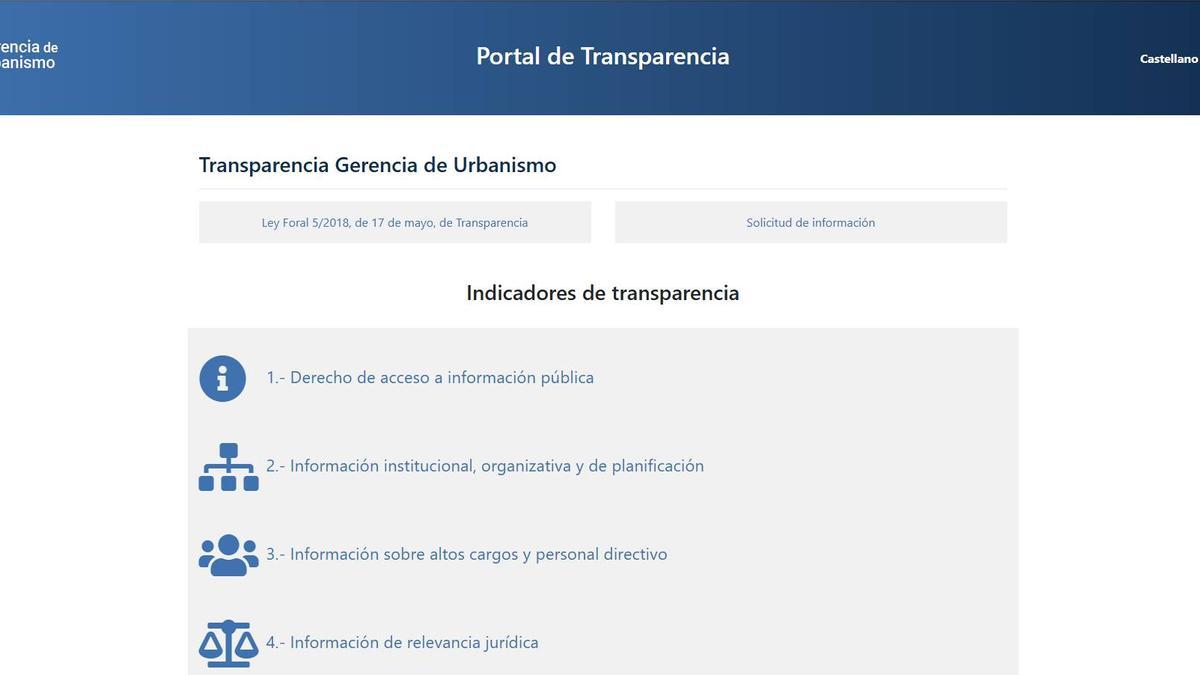
Task: Select Castellano language option
Action: (1168, 59)
